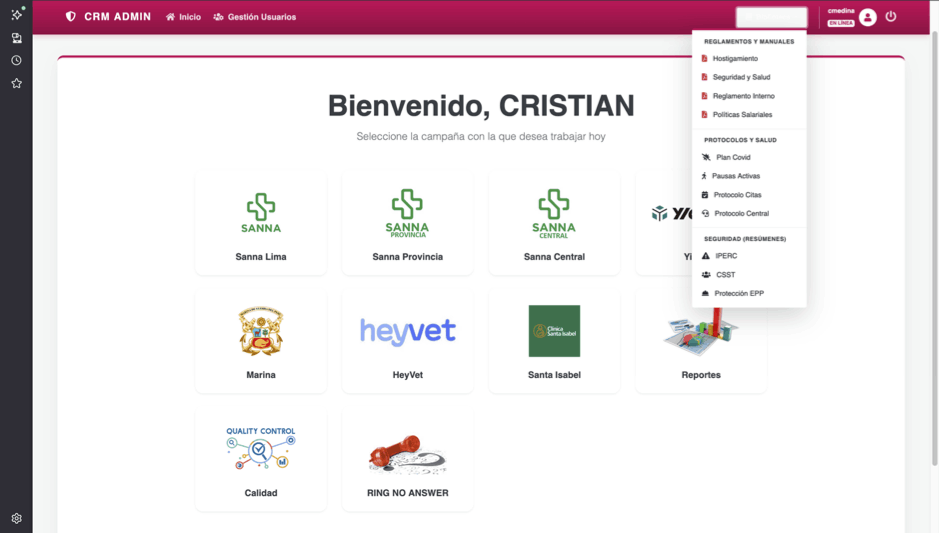Open the Reglamento Interno document
The width and height of the screenshot is (939, 533).
[743, 96]
